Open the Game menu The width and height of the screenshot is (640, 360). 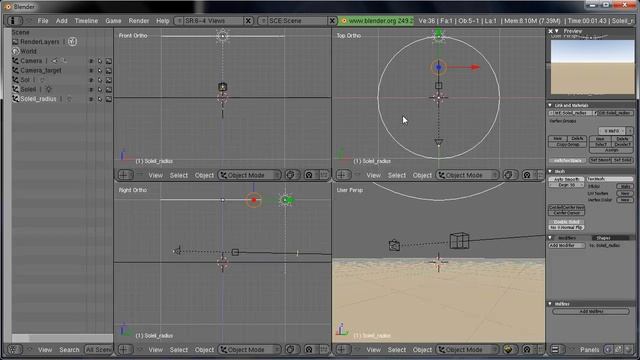pos(113,20)
